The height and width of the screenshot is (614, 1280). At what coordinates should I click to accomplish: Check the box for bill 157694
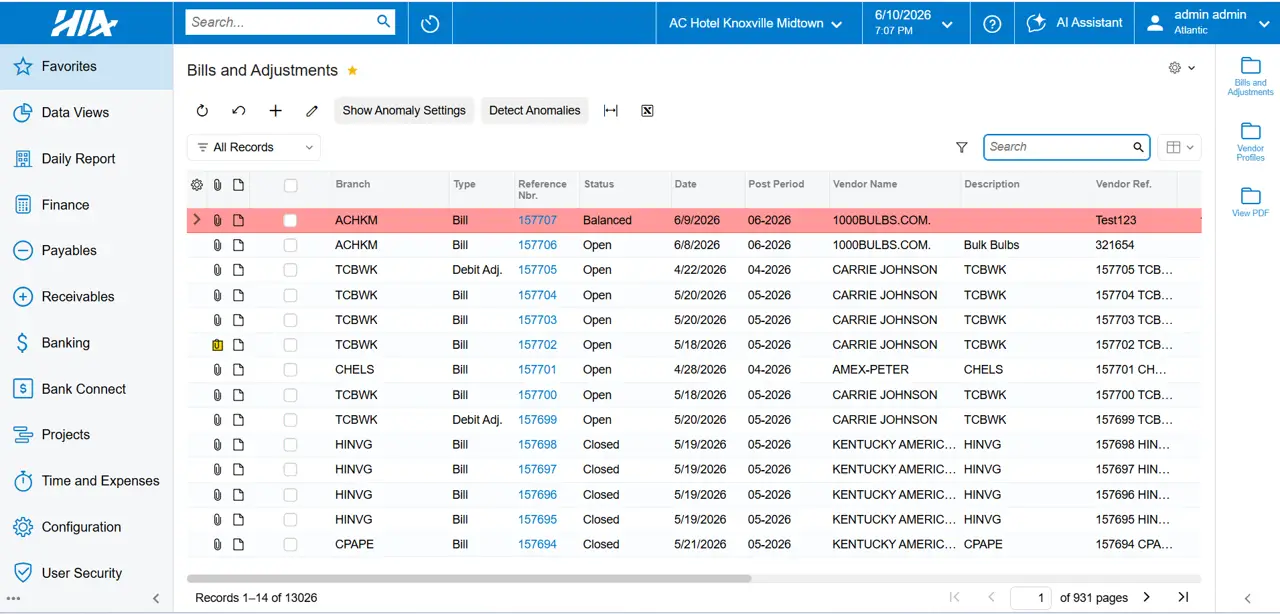click(290, 545)
